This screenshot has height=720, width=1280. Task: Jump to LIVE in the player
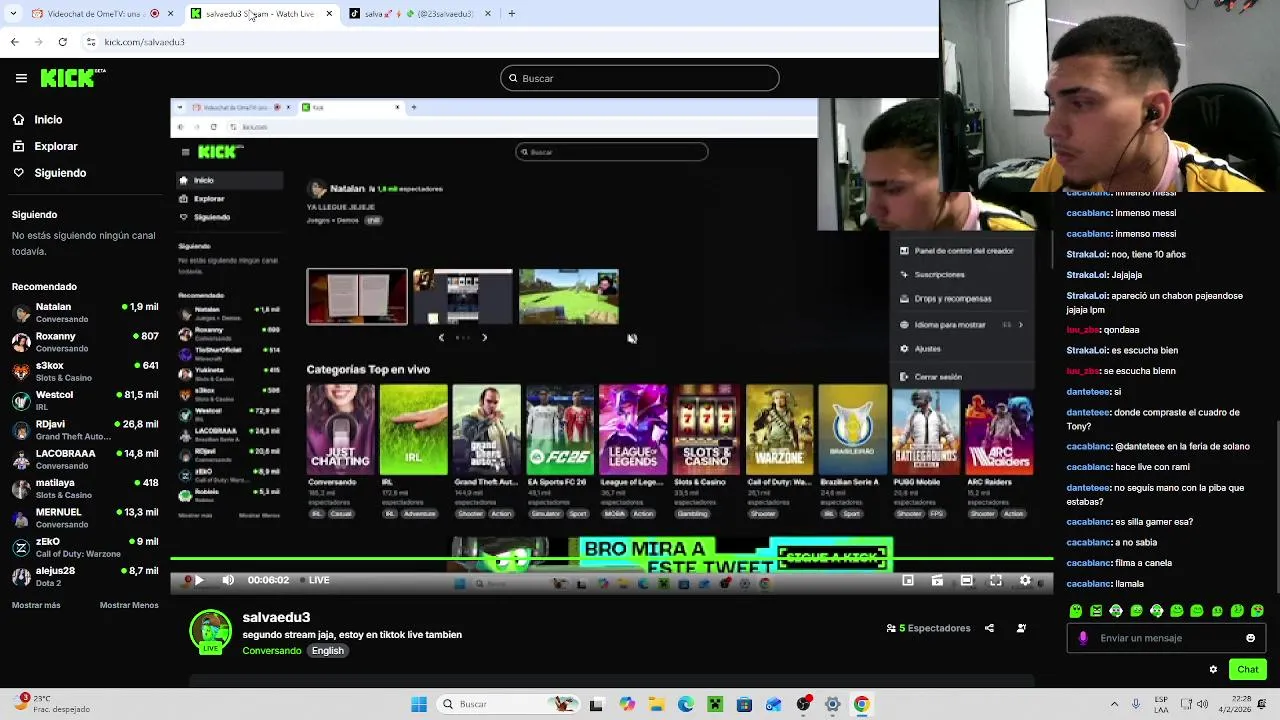[x=314, y=580]
